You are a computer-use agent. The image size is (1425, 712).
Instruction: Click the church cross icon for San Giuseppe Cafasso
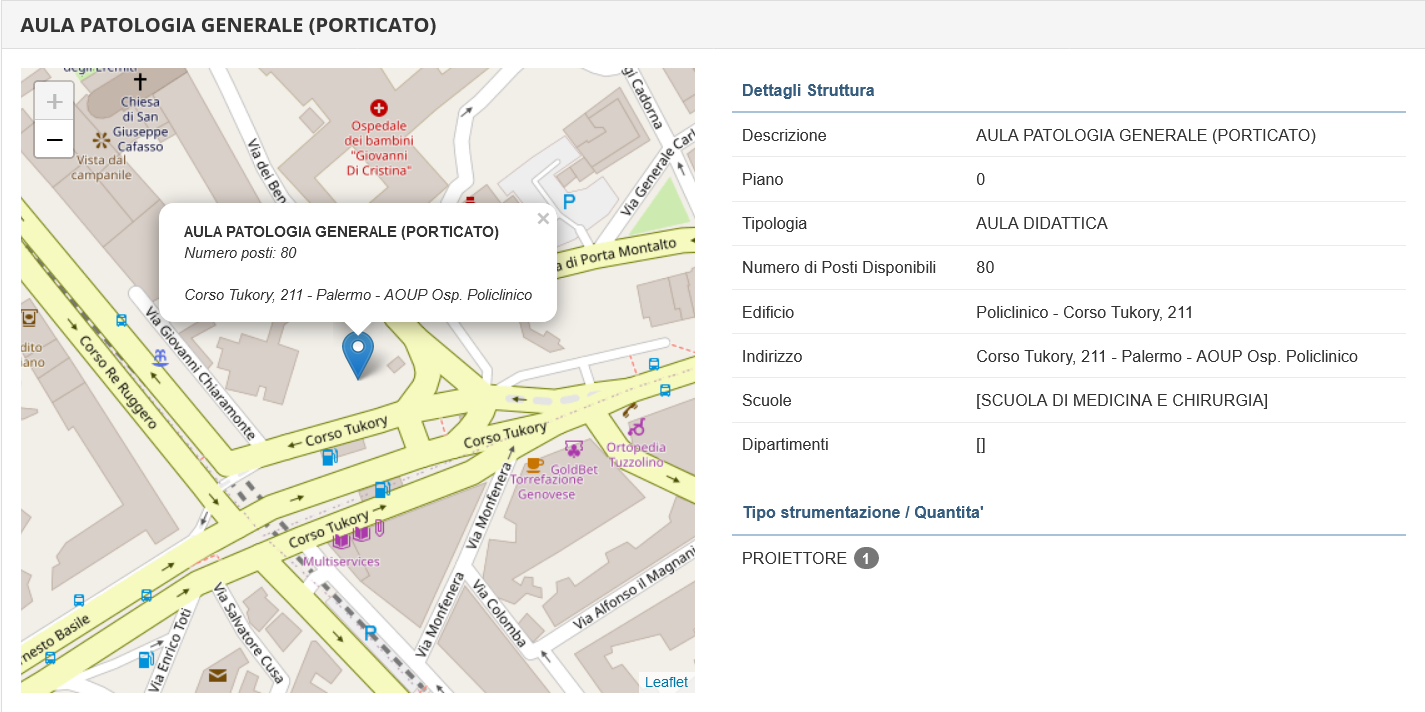[140, 81]
